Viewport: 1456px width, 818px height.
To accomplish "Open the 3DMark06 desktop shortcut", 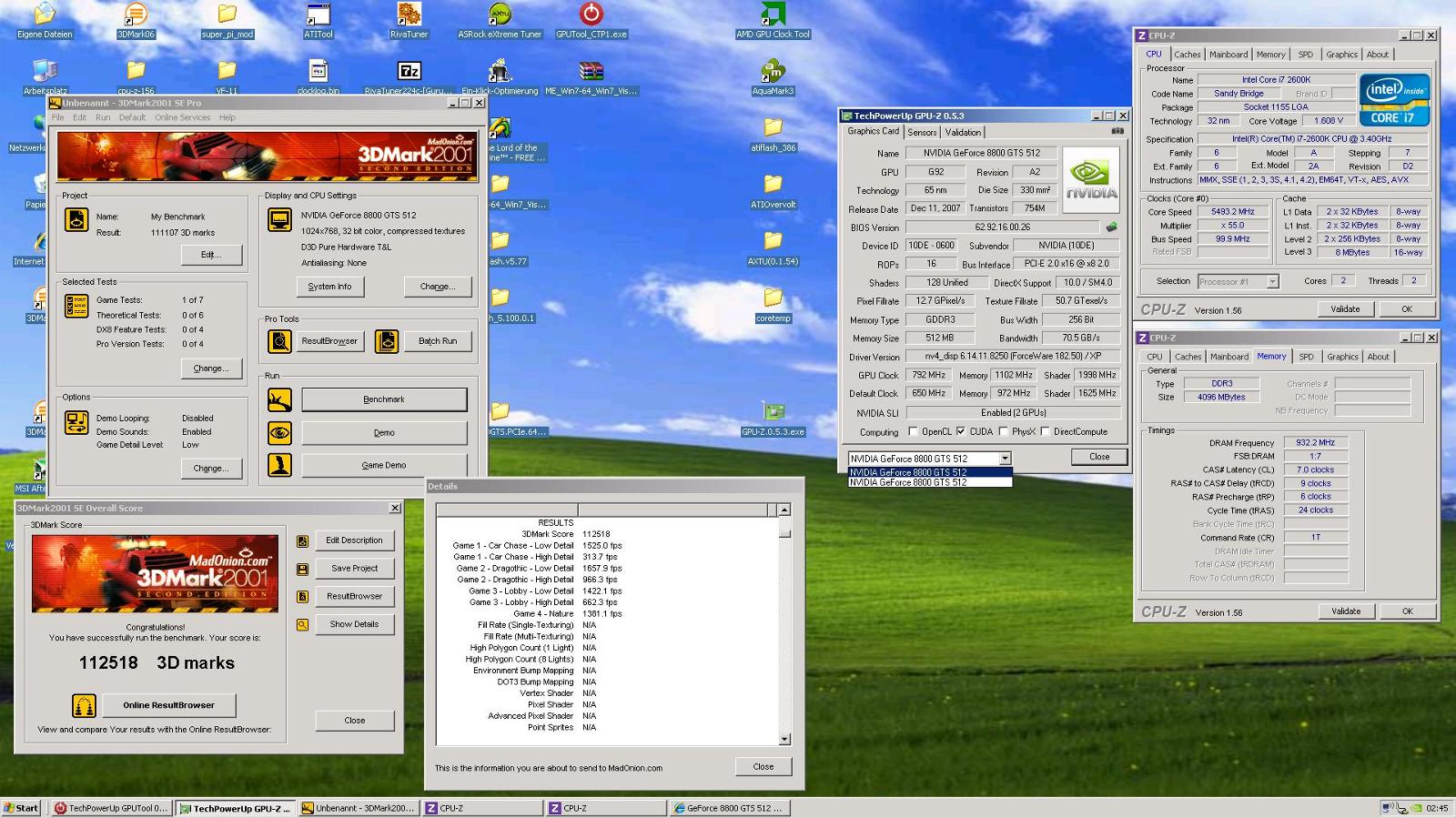I will 136,15.
